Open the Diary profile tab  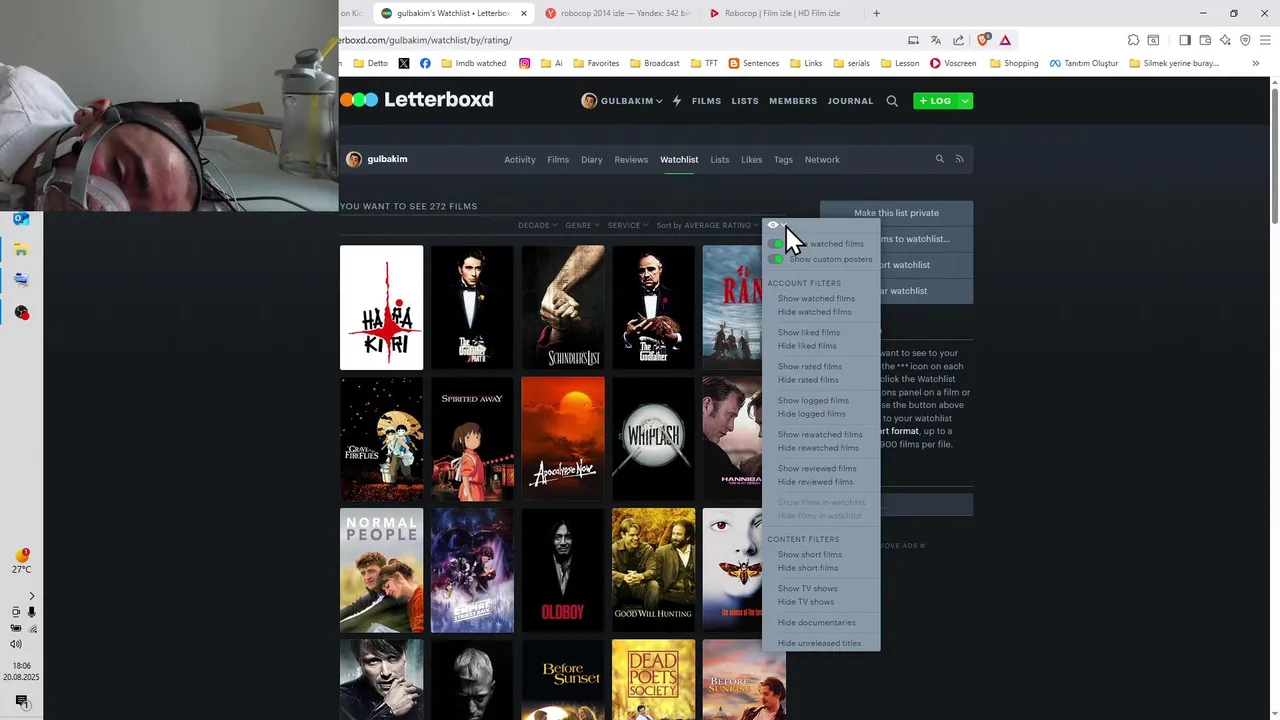pyautogui.click(x=592, y=160)
